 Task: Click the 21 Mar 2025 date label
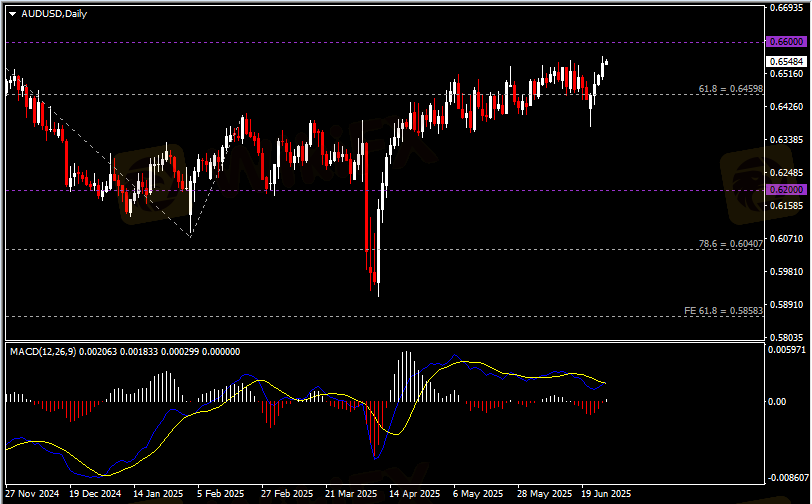[x=351, y=494]
